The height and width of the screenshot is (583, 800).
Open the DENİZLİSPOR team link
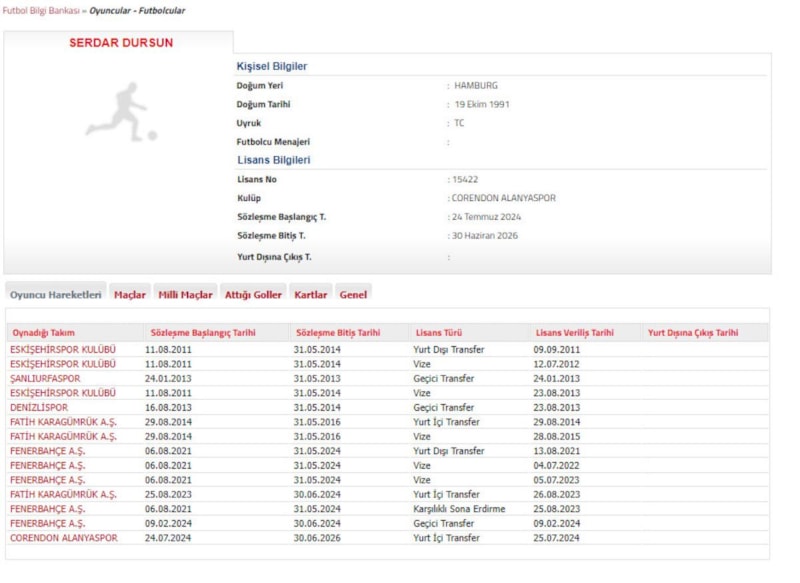(39, 408)
